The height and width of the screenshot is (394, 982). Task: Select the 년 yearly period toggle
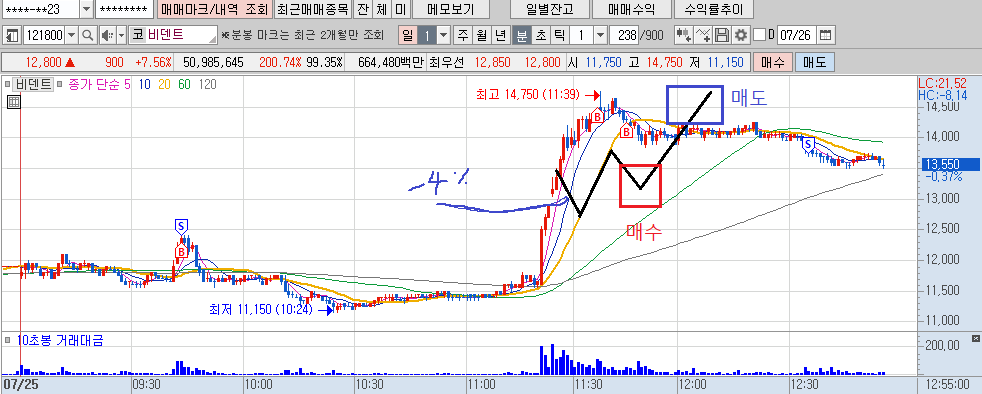pyautogui.click(x=500, y=35)
